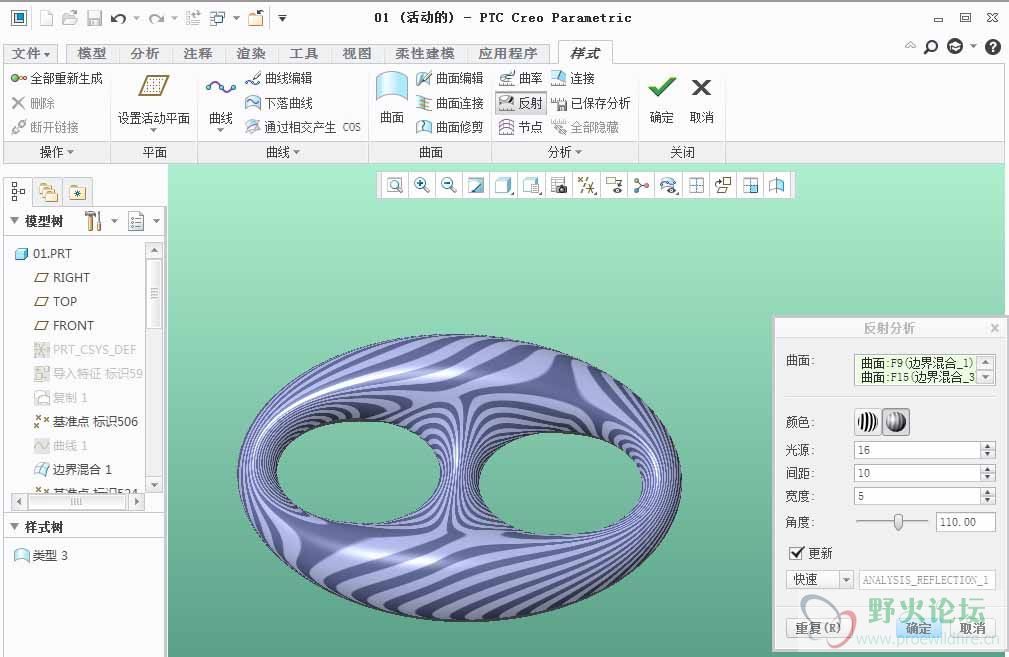Viewport: 1009px width, 657px height.
Task: Click the 曲线 curve creation icon
Action: (x=221, y=87)
